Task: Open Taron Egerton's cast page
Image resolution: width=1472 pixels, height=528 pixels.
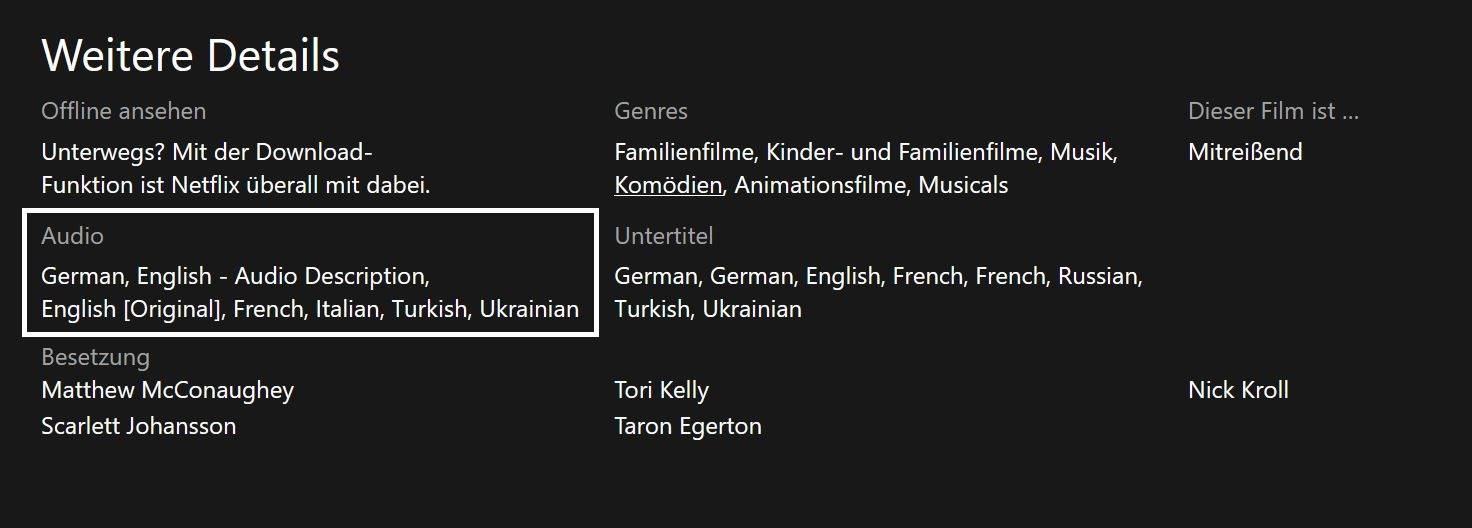Action: pyautogui.click(x=687, y=426)
